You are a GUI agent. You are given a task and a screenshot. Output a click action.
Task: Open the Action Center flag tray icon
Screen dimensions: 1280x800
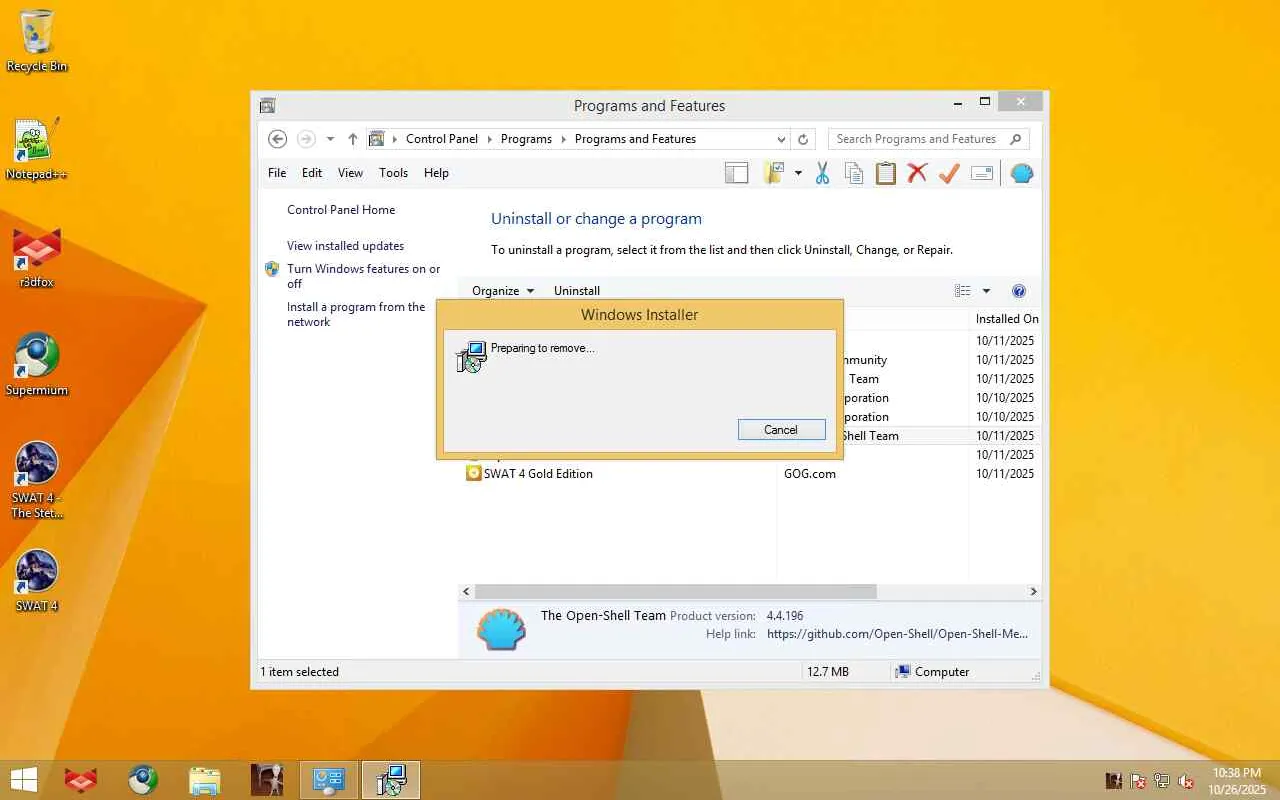point(1138,781)
